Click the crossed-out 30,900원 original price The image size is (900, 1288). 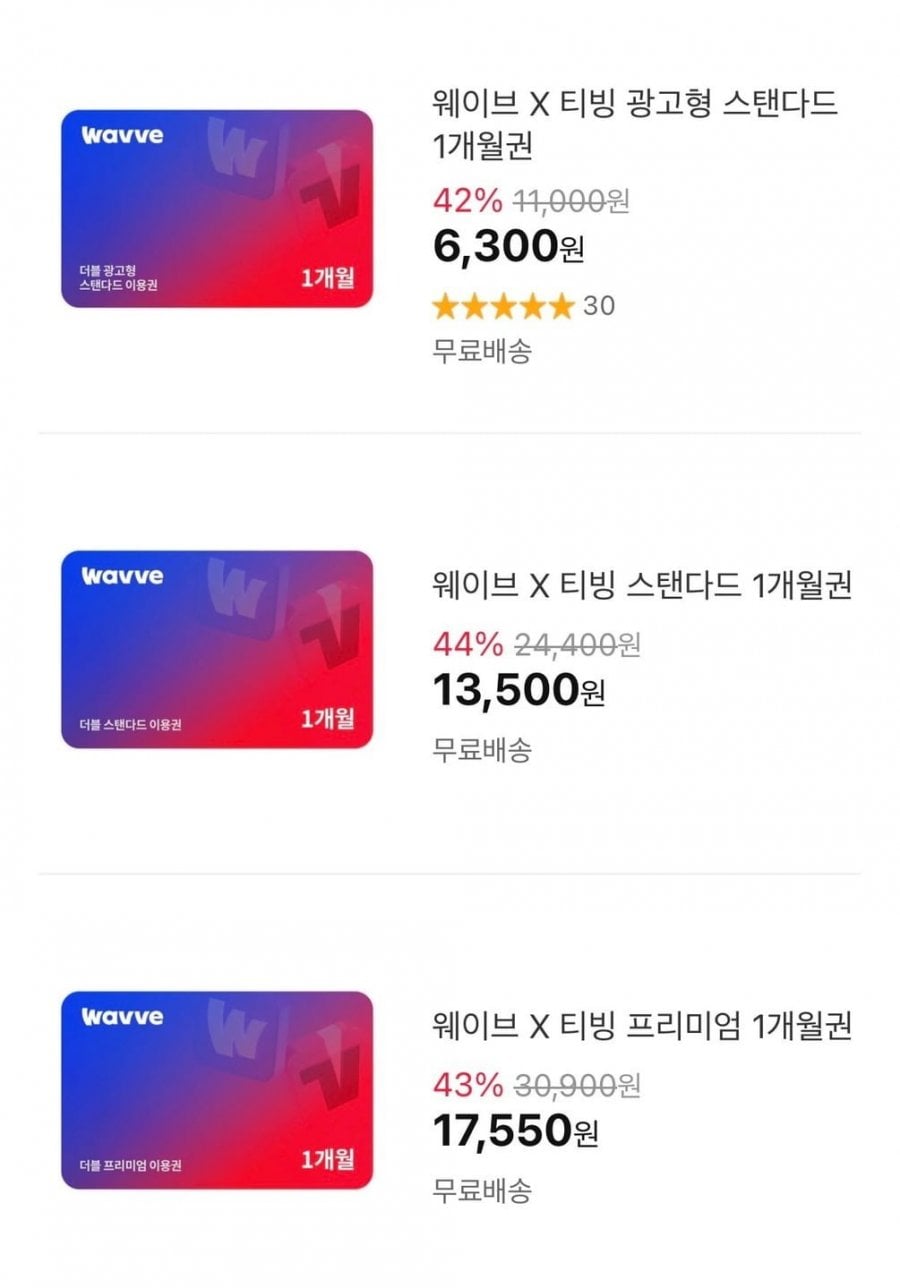(577, 1085)
